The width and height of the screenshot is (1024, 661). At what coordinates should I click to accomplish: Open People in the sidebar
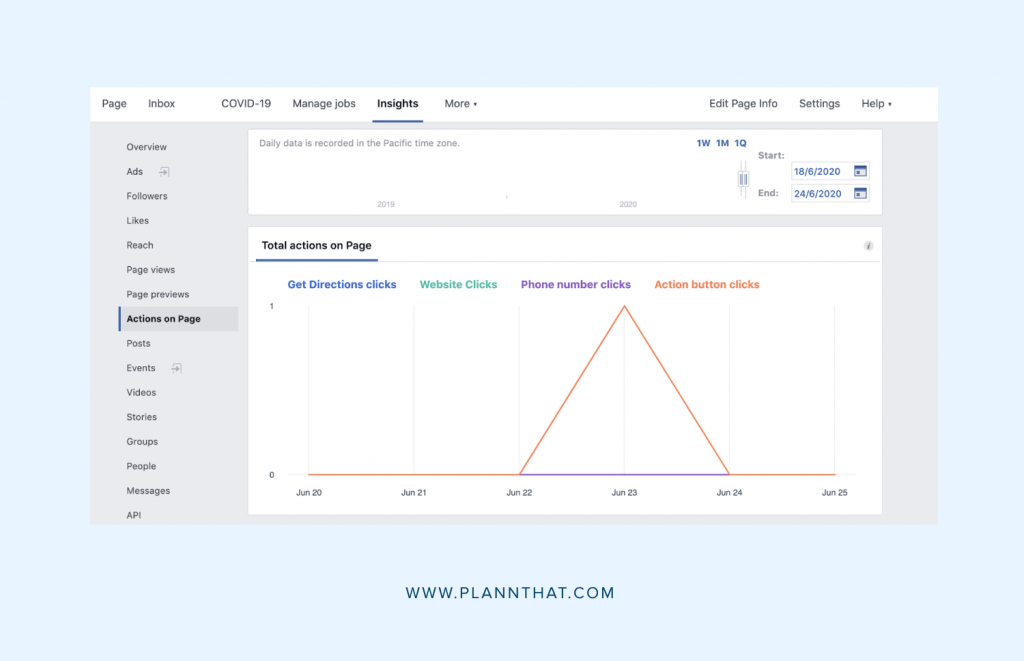pos(141,466)
